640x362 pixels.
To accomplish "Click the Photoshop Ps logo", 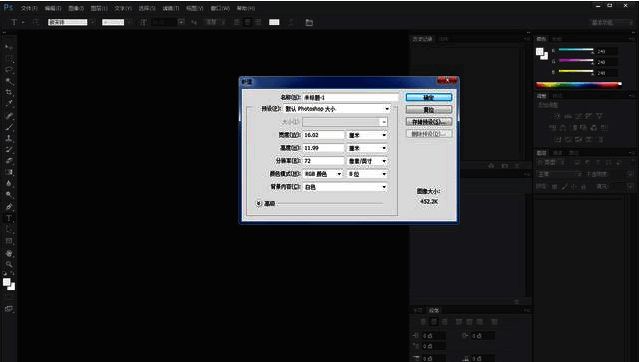I will pyautogui.click(x=8, y=7).
